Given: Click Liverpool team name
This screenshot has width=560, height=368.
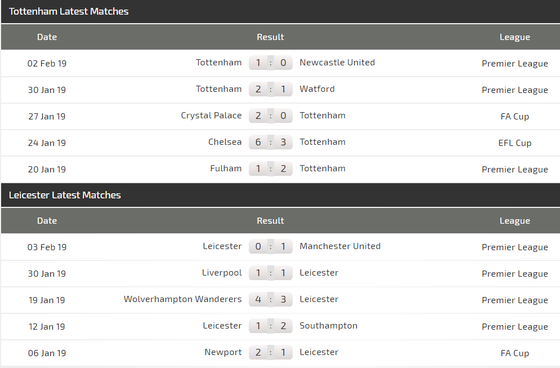Looking at the screenshot, I should click(x=222, y=273).
